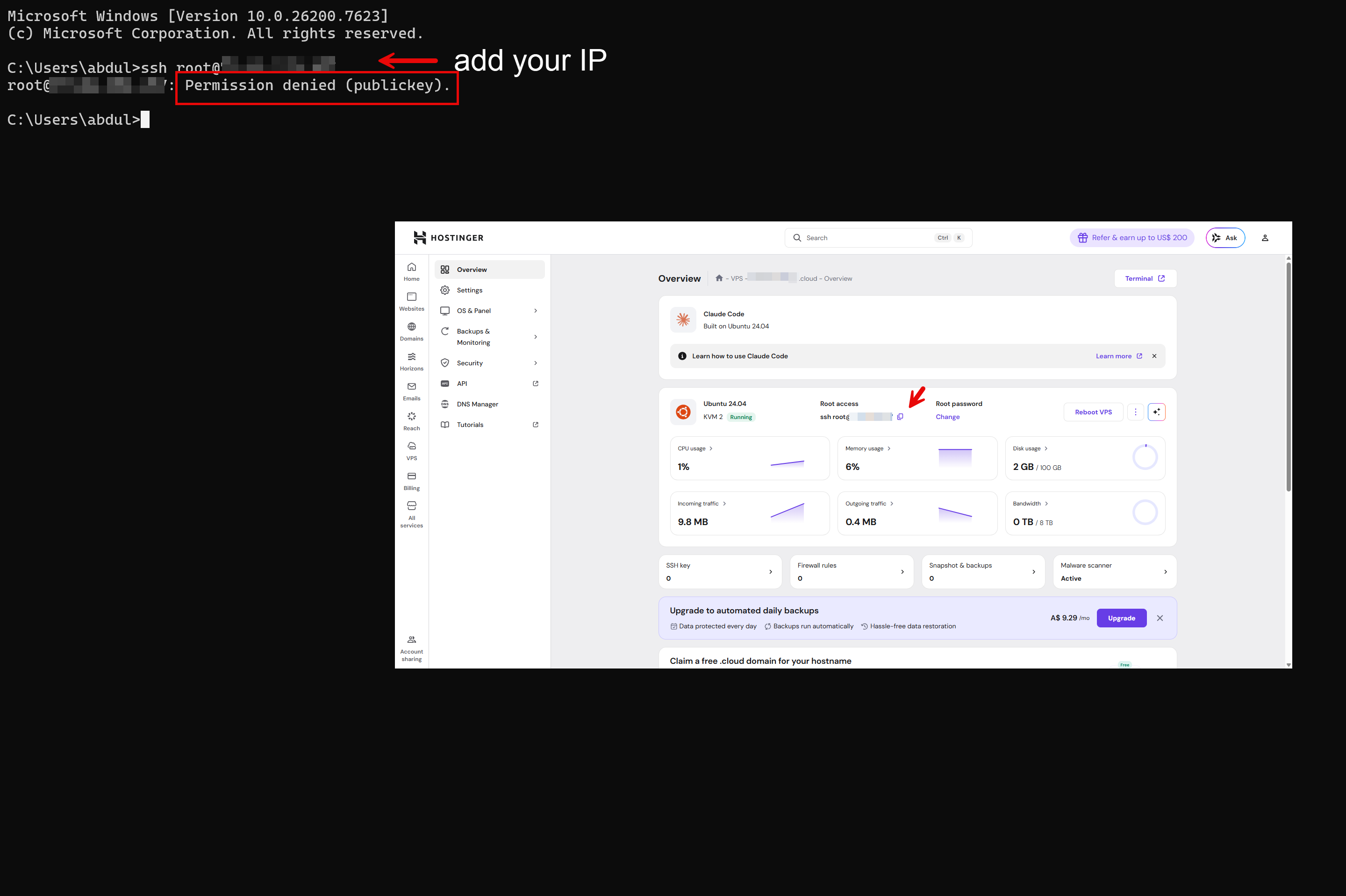Open VPS in the left sidebar
The height and width of the screenshot is (896, 1346).
tap(412, 451)
